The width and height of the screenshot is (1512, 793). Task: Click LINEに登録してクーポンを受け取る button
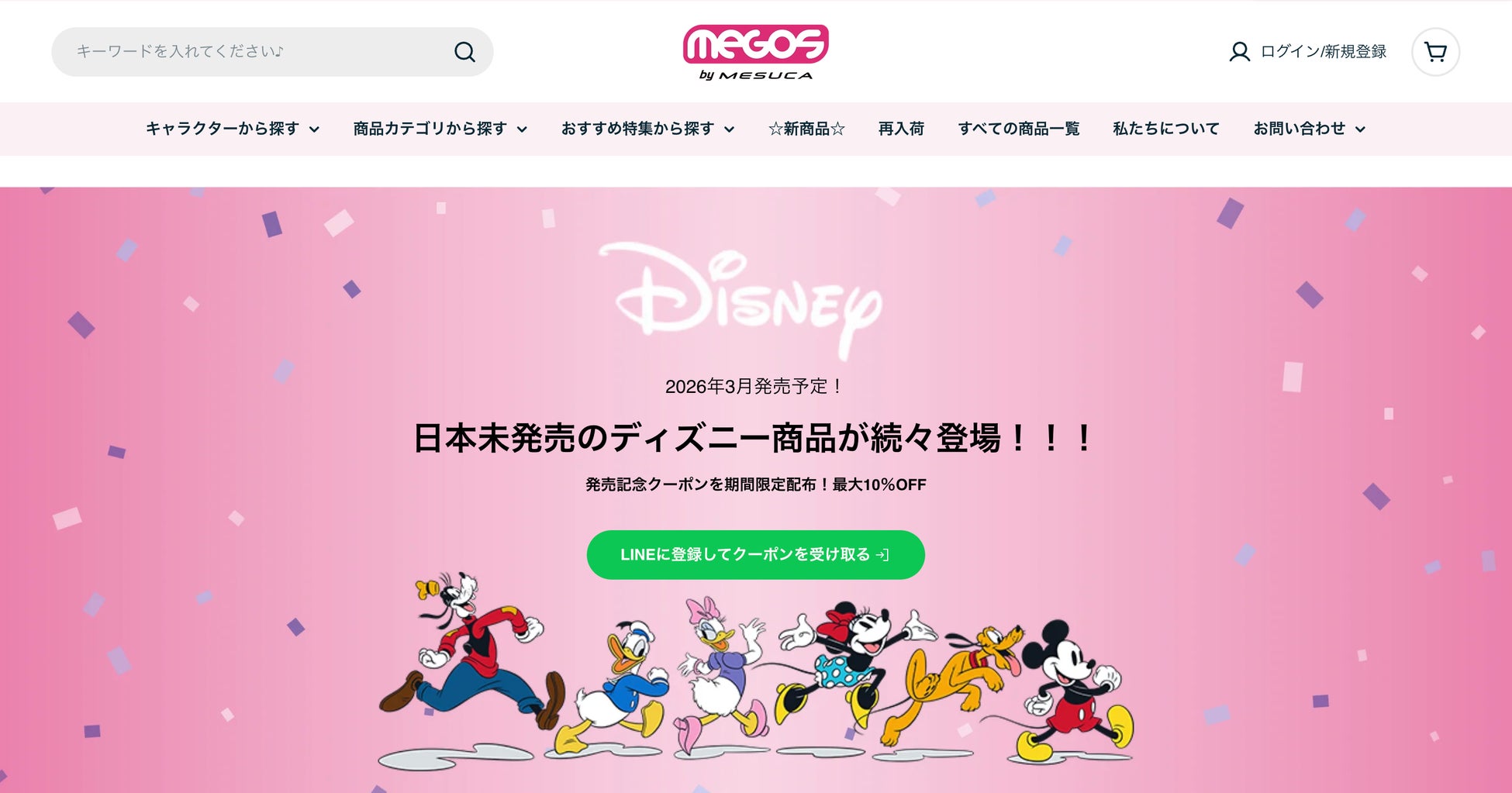tap(755, 555)
